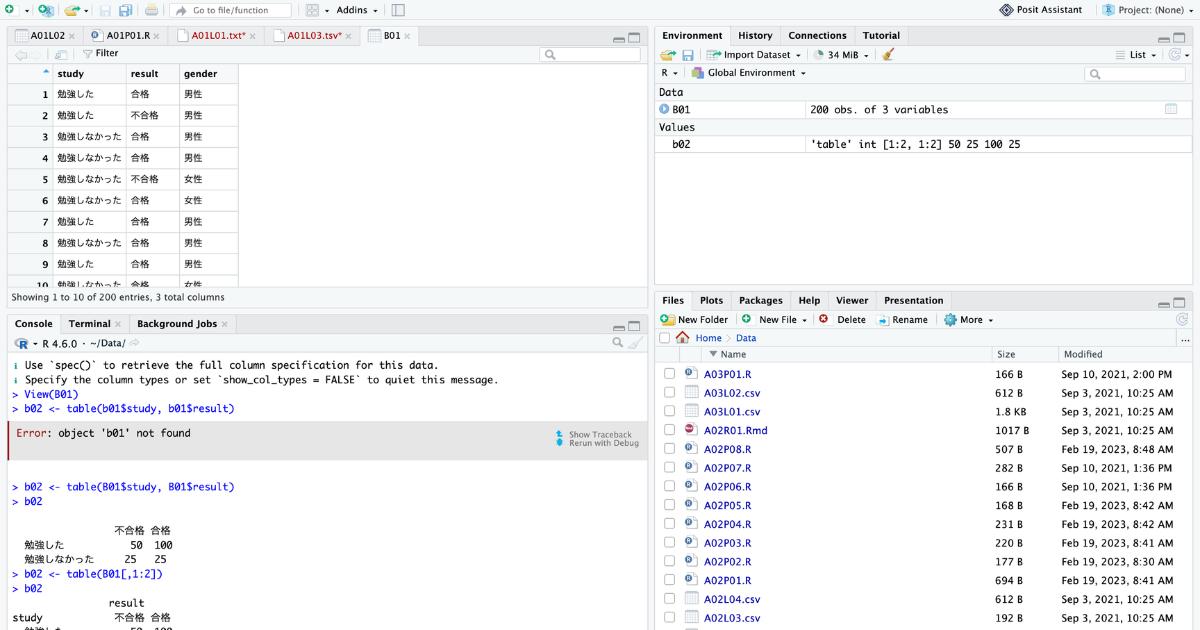Click the Posit Assistant button

[1040, 10]
